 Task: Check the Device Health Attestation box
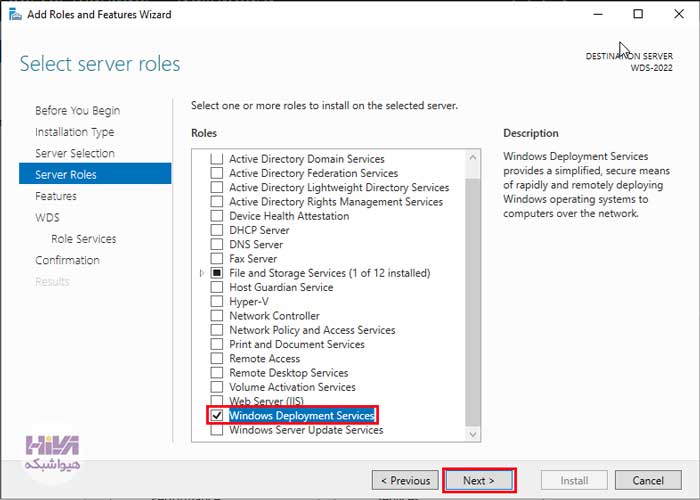(217, 216)
